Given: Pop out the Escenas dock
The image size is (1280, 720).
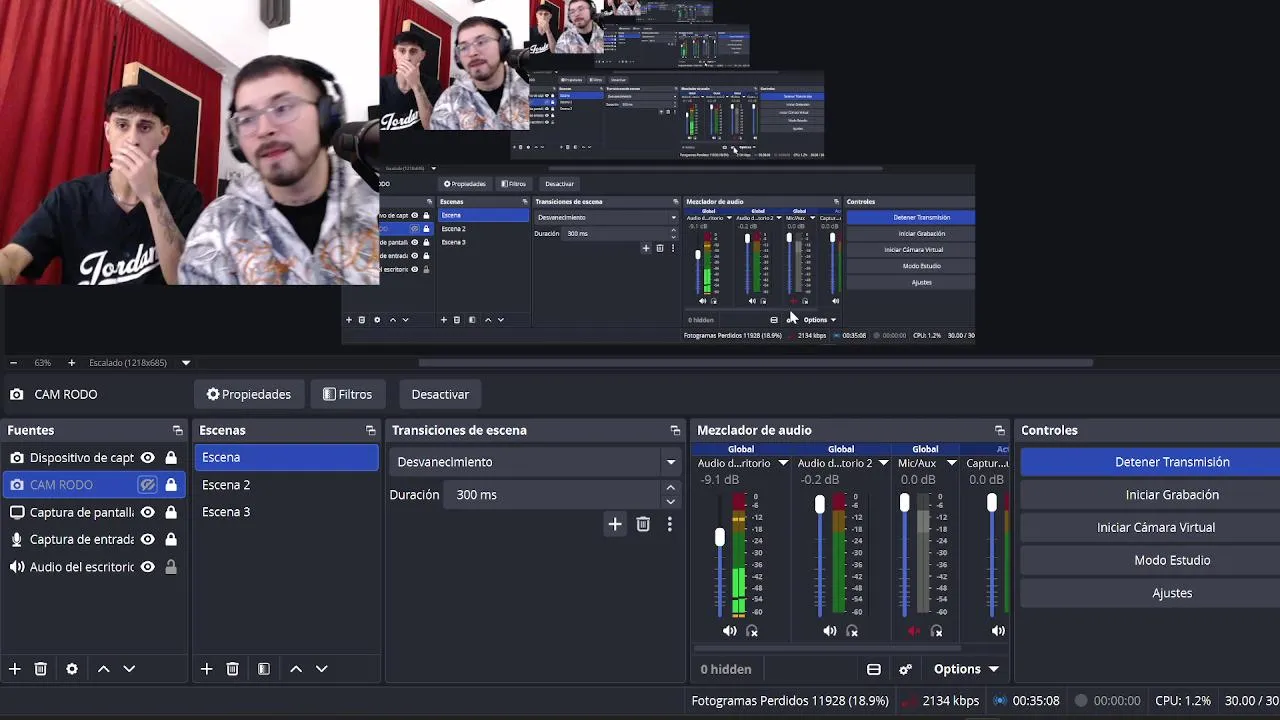Looking at the screenshot, I should 371,431.
